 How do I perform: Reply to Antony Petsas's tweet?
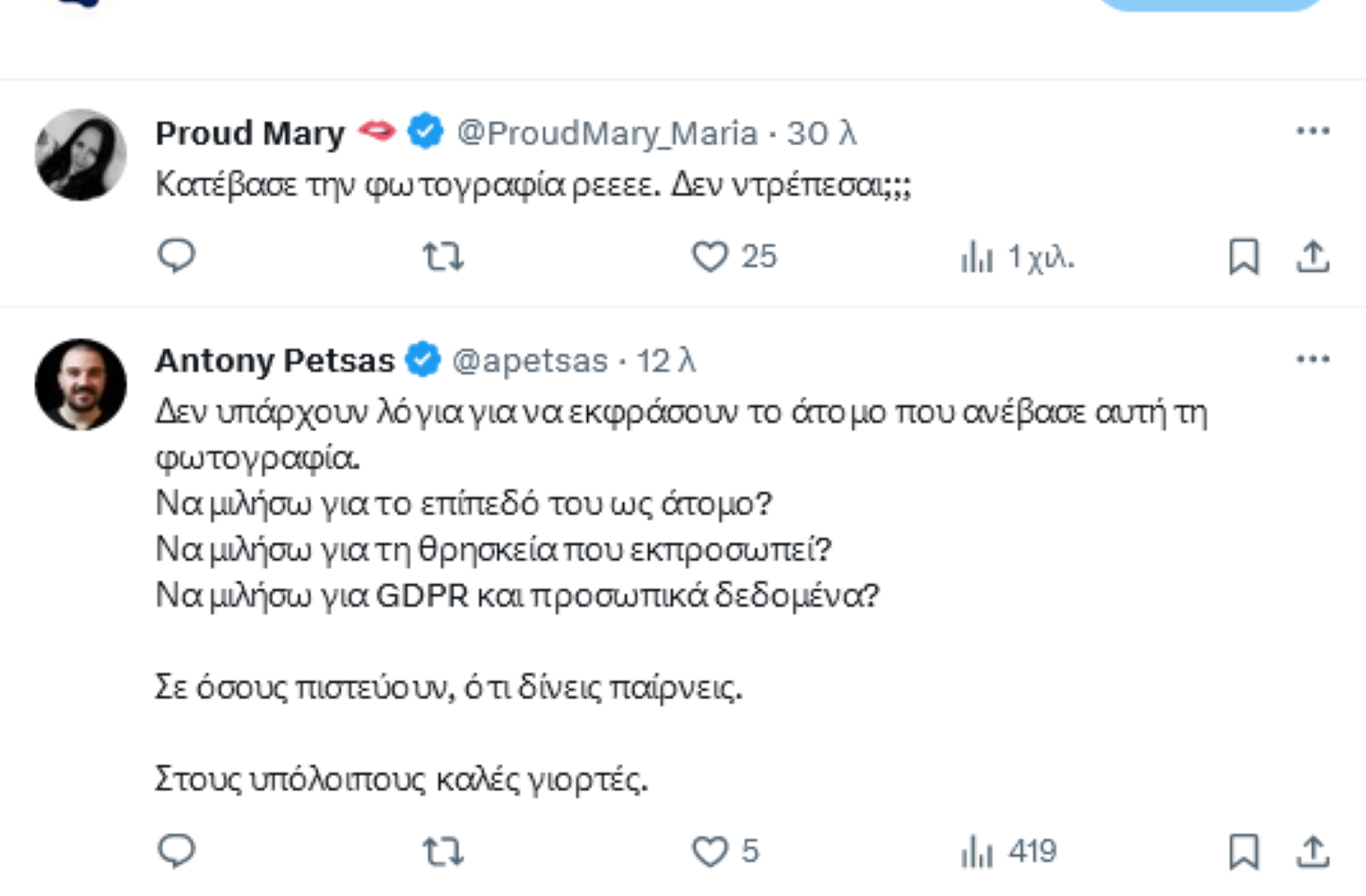click(x=177, y=851)
